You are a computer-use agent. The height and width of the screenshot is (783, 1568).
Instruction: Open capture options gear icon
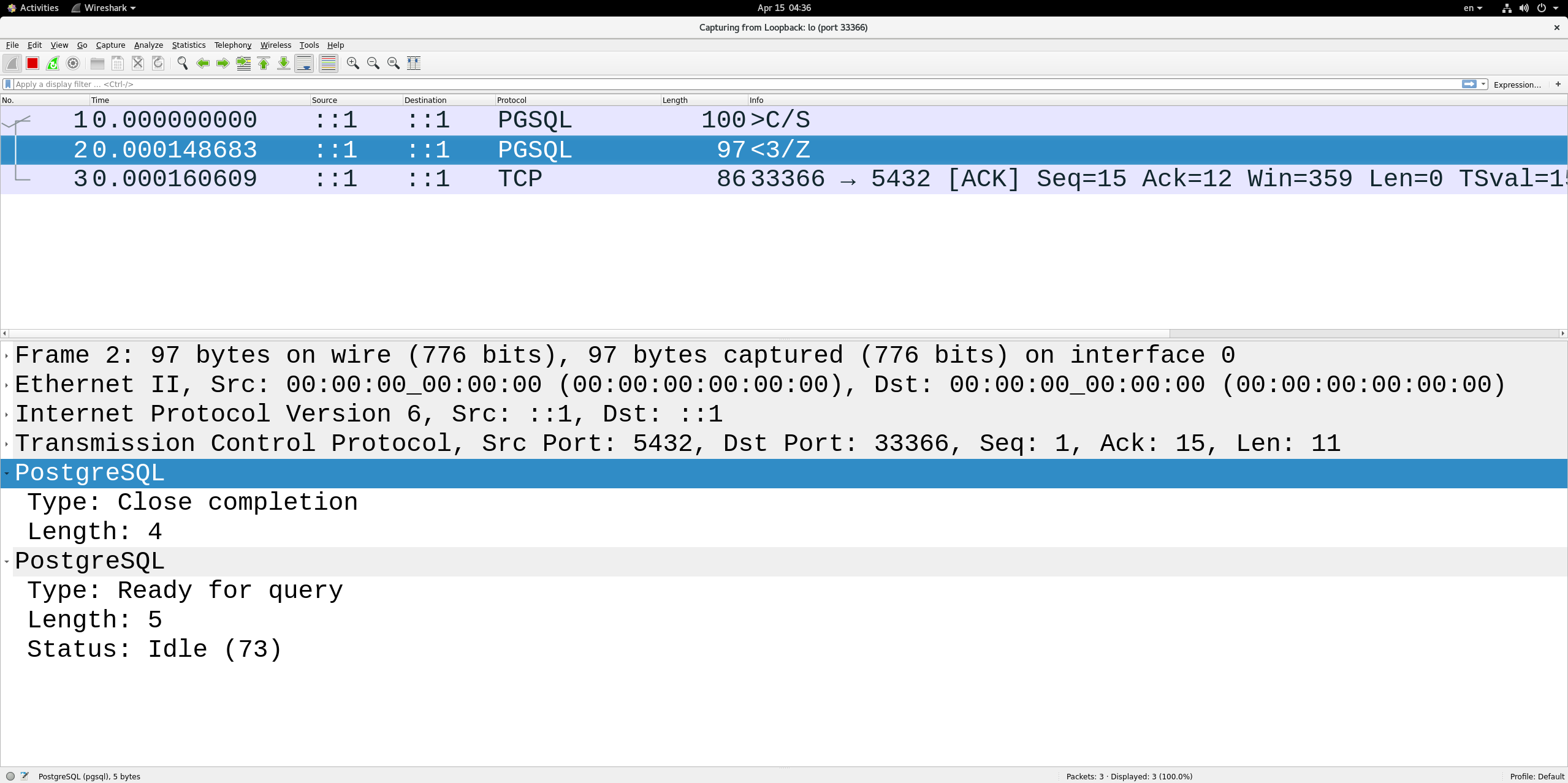(x=73, y=63)
